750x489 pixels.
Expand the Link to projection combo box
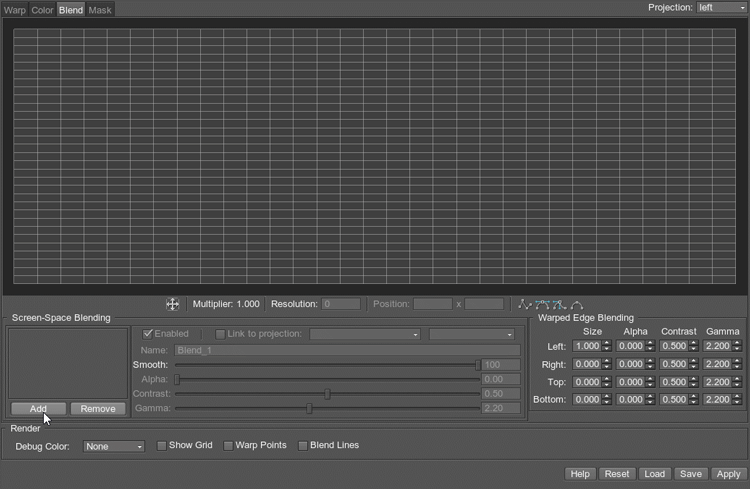click(364, 334)
